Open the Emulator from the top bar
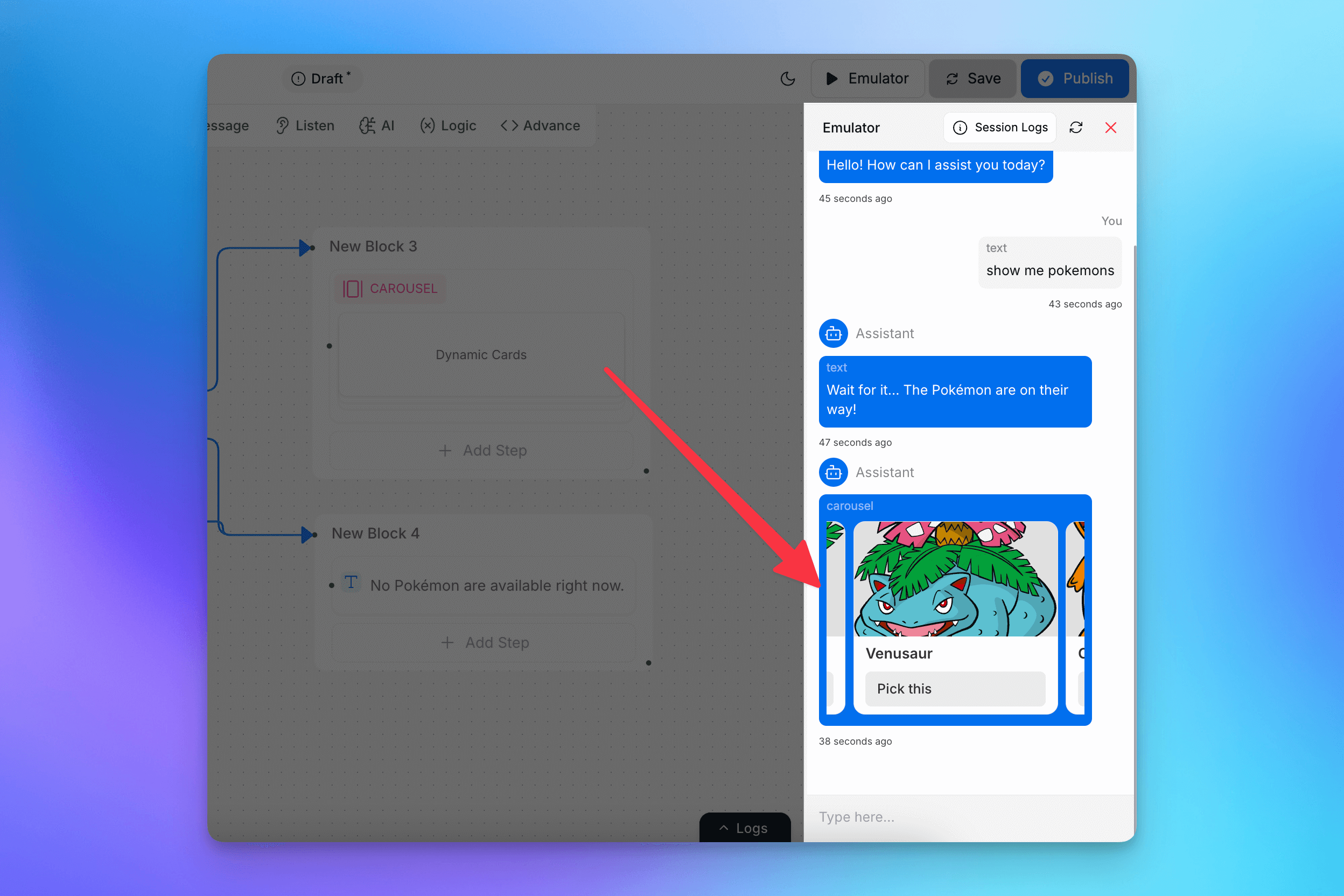Viewport: 1344px width, 896px height. (x=867, y=78)
